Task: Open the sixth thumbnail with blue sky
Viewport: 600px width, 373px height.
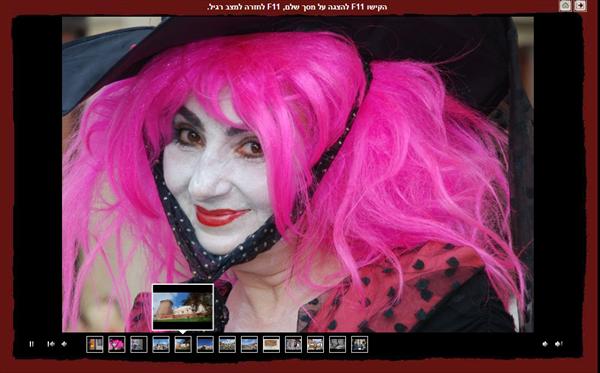Action: tap(205, 344)
